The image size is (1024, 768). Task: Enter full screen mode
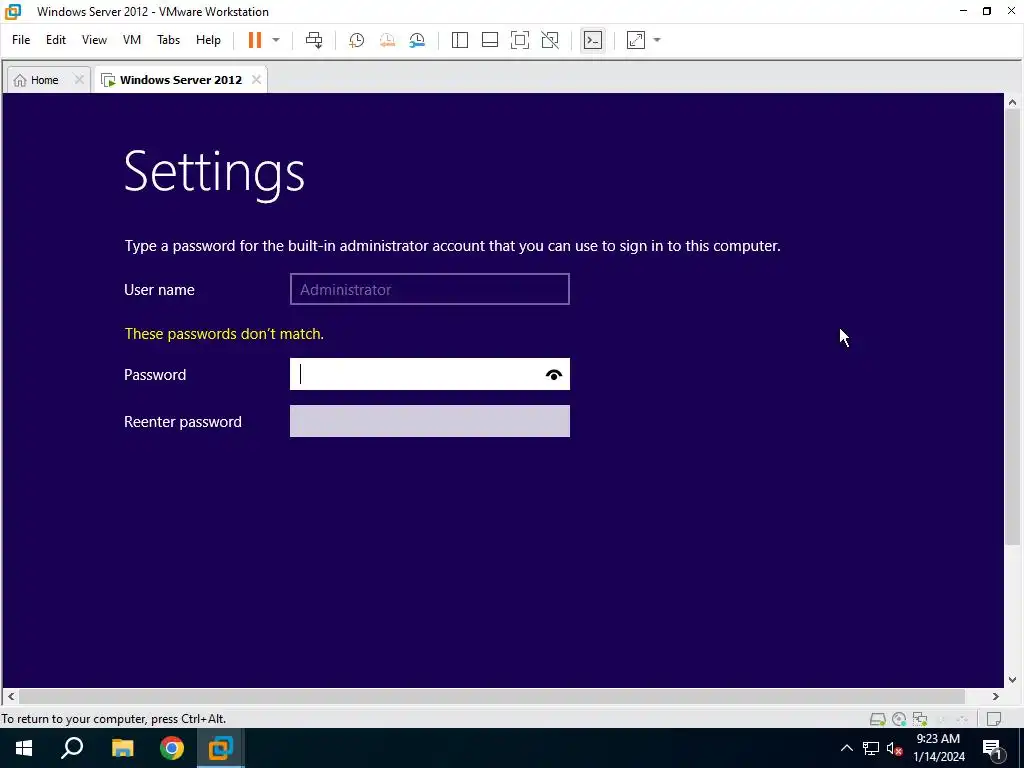tap(520, 40)
